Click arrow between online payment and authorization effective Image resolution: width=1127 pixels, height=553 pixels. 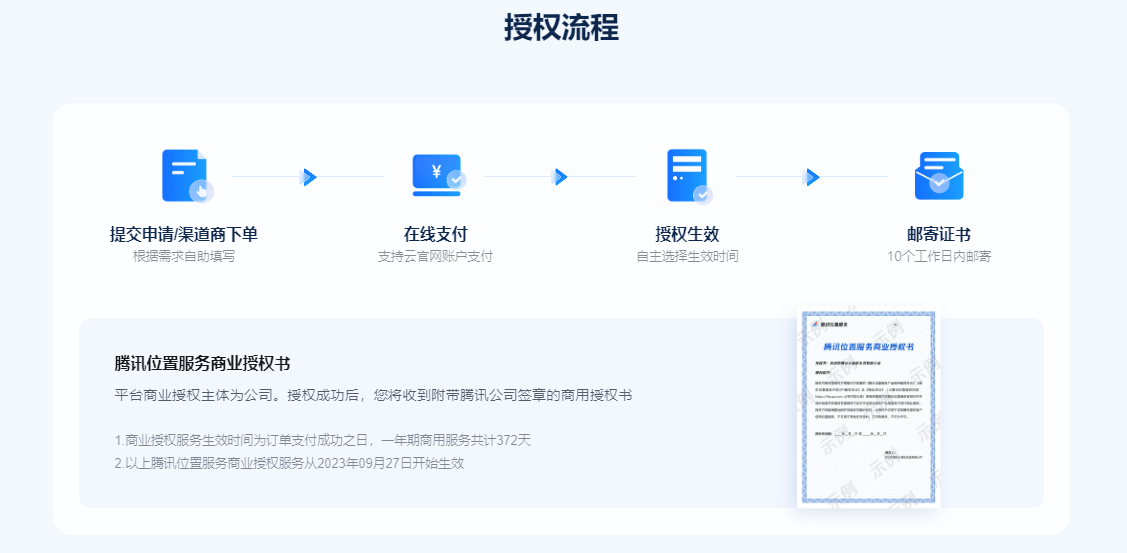click(x=560, y=177)
